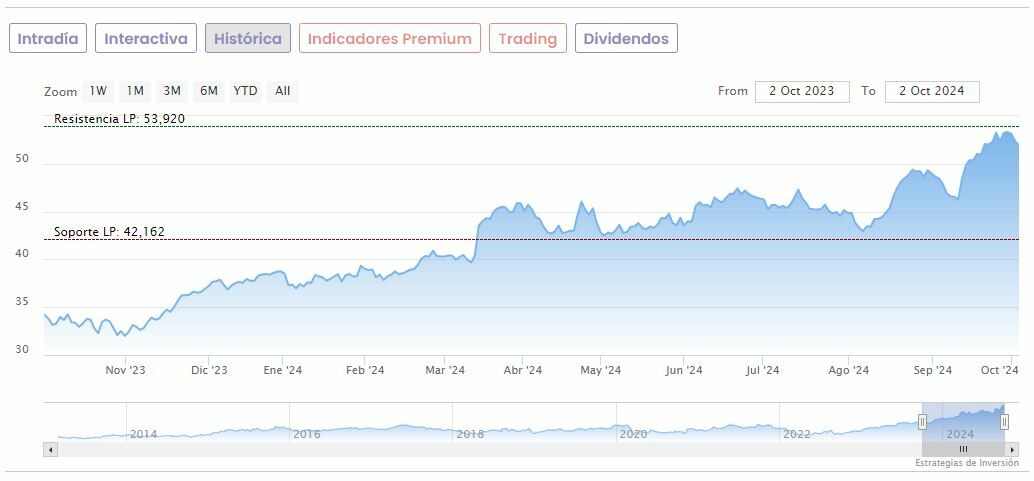Grab the left navigator range handle
The image size is (1034, 481).
pos(922,422)
